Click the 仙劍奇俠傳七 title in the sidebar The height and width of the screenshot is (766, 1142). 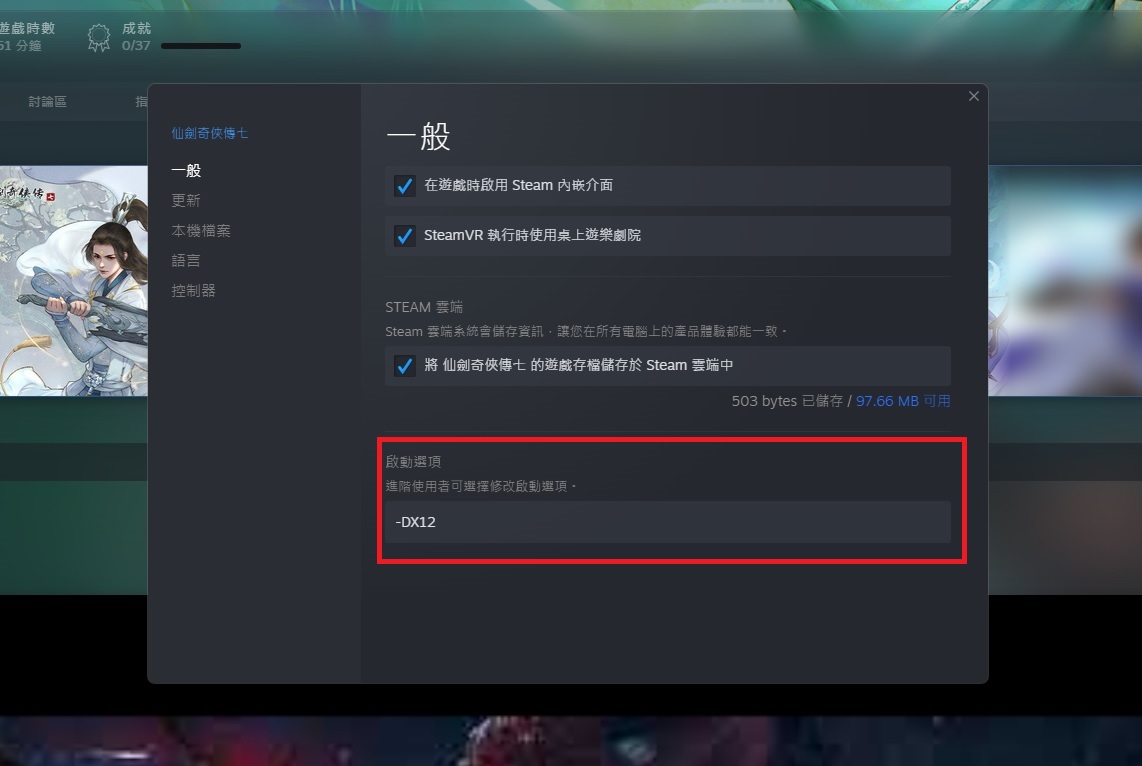click(209, 133)
